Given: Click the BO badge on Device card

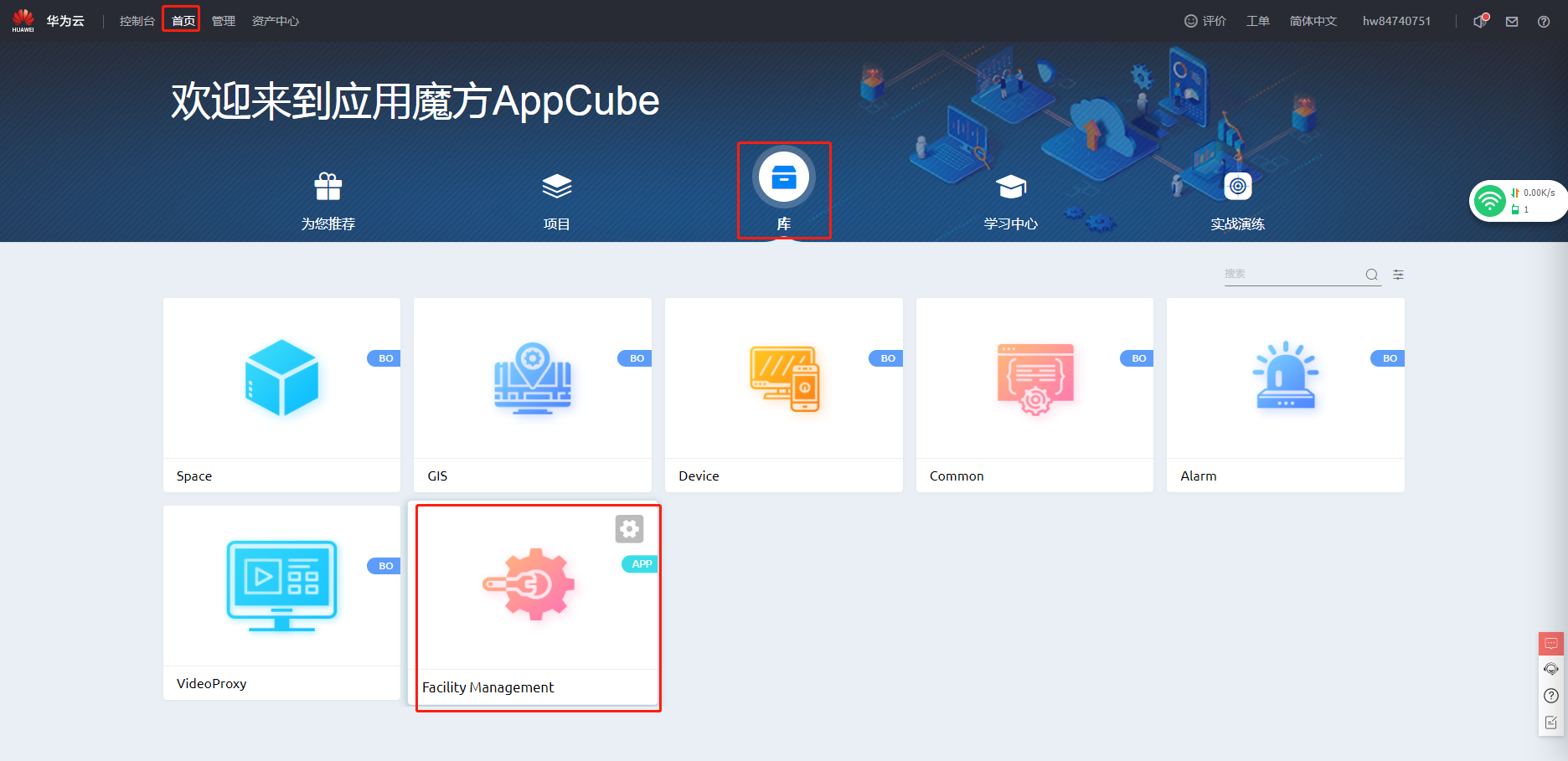Looking at the screenshot, I should click(886, 358).
